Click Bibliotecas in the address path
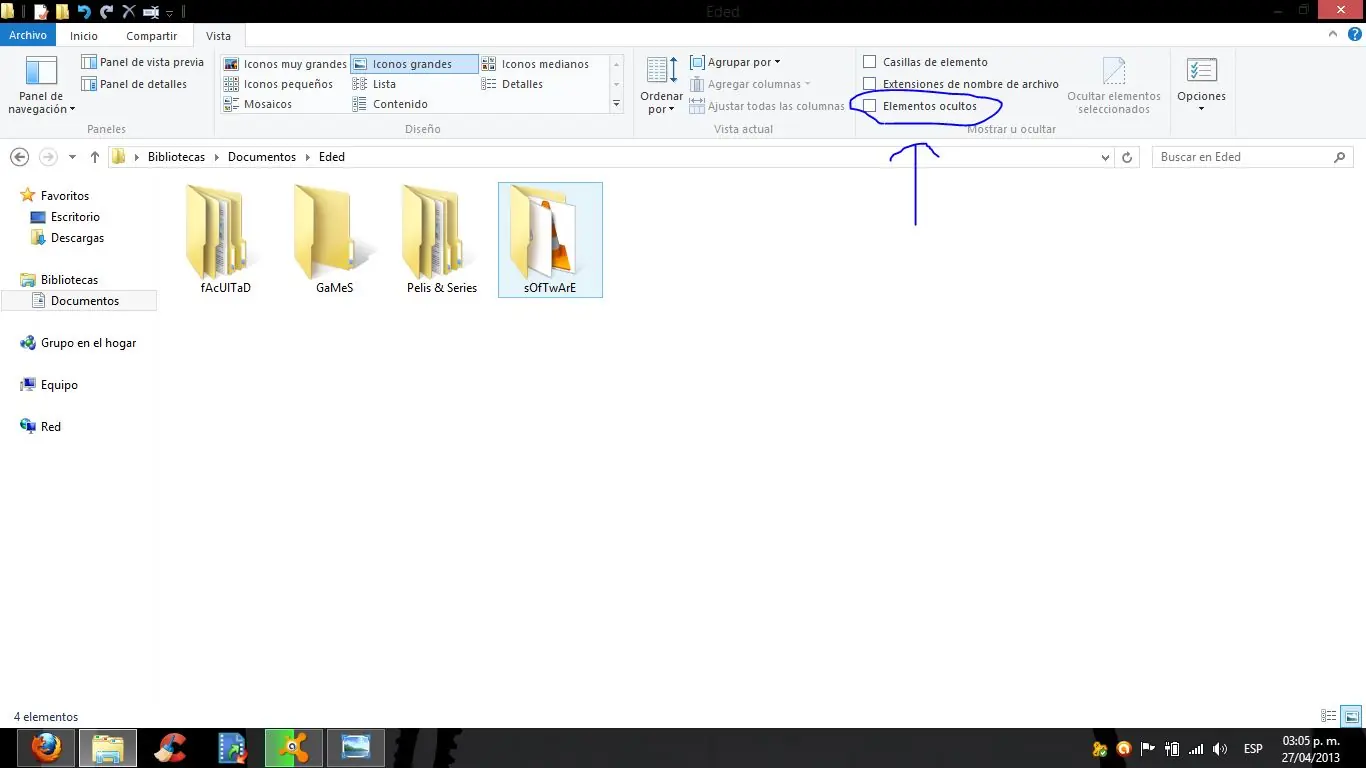This screenshot has height=768, width=1366. coord(176,157)
